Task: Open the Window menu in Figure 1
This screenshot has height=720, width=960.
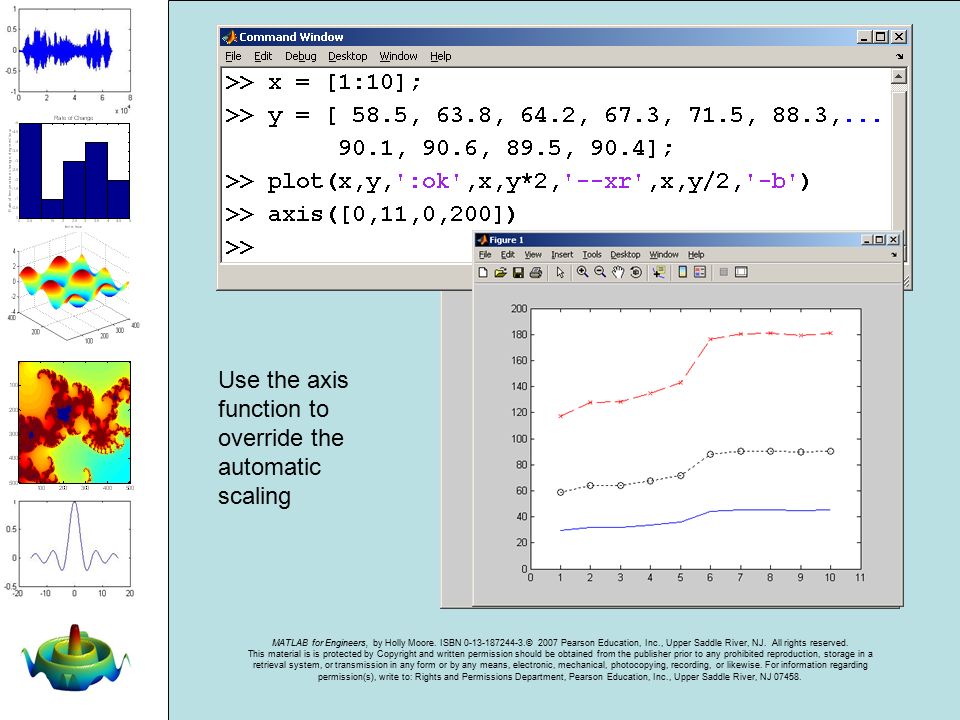Action: tap(664, 255)
